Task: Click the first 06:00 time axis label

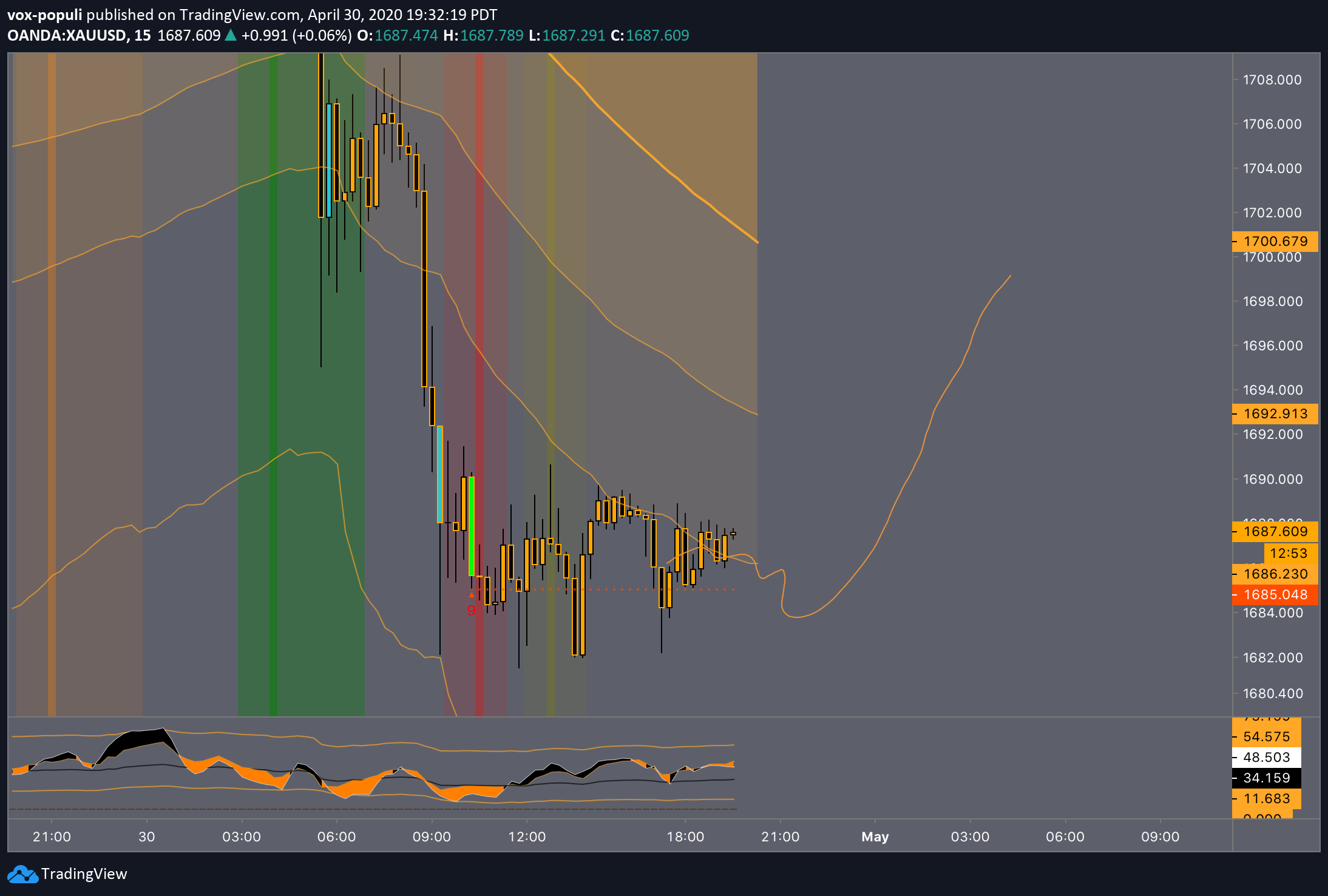Action: 337,837
